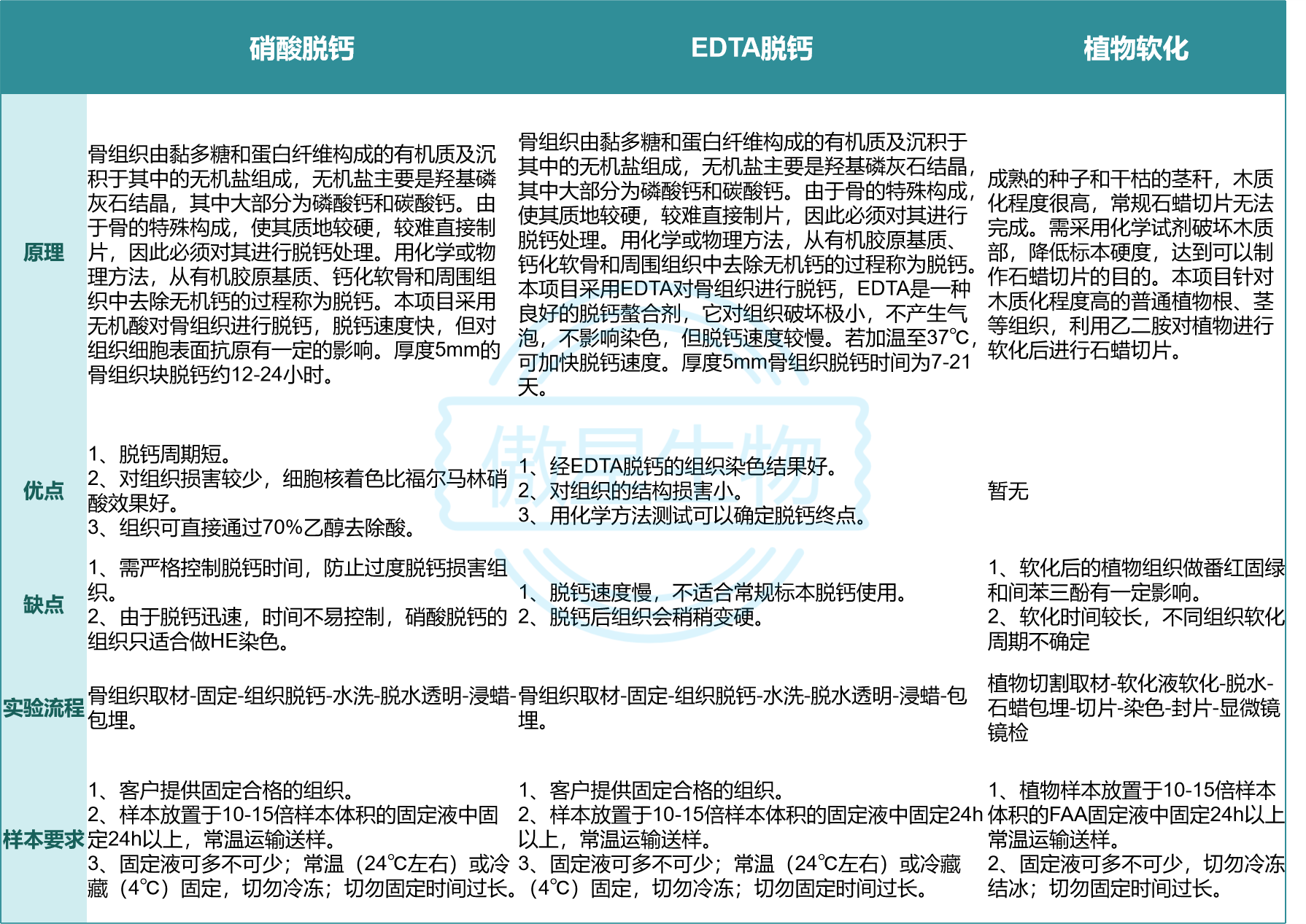Select the 样本要求 row label
The width and height of the screenshot is (1306, 924).
[x=43, y=839]
